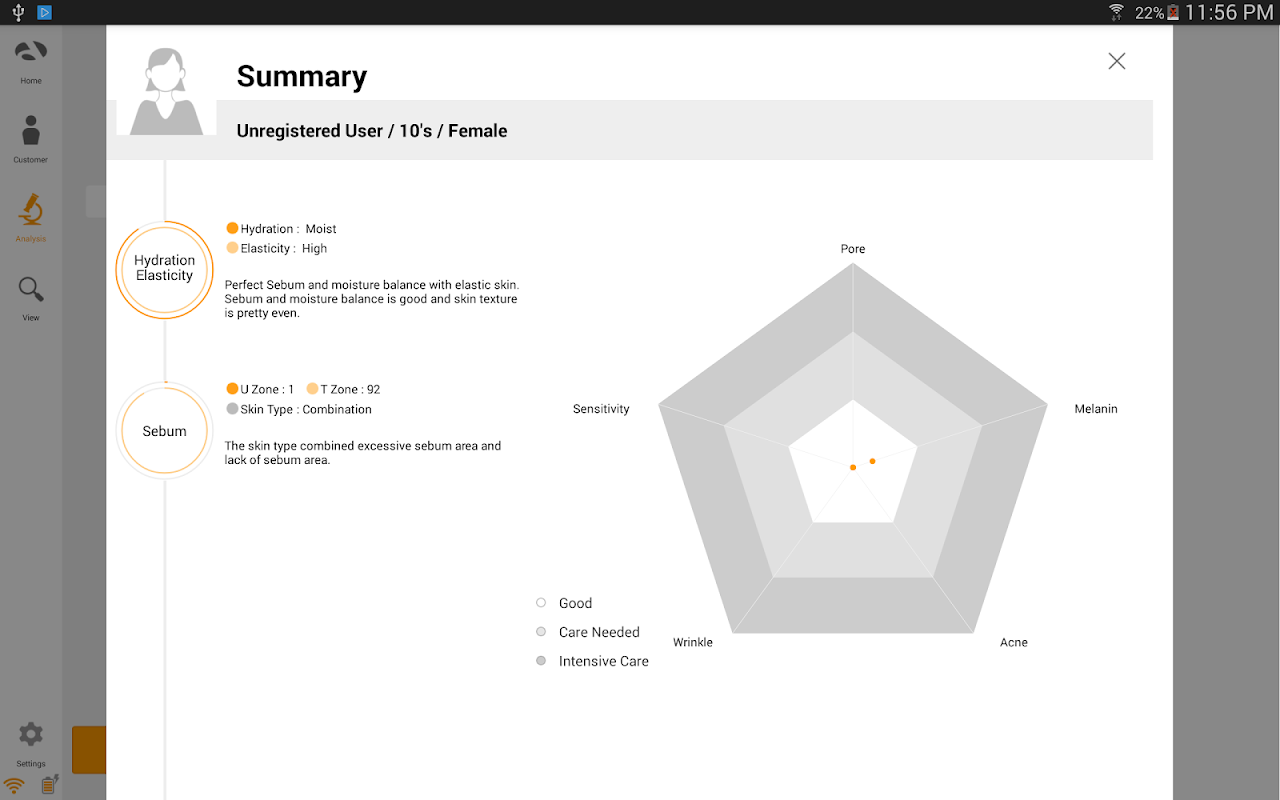Click the Acne axis label
Image resolution: width=1280 pixels, height=800 pixels.
point(1014,642)
